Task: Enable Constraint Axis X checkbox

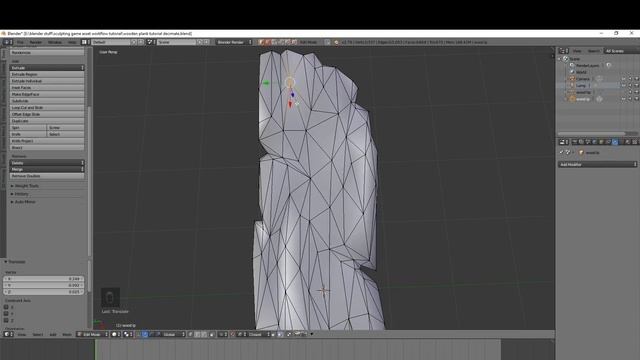Action: click(6, 307)
